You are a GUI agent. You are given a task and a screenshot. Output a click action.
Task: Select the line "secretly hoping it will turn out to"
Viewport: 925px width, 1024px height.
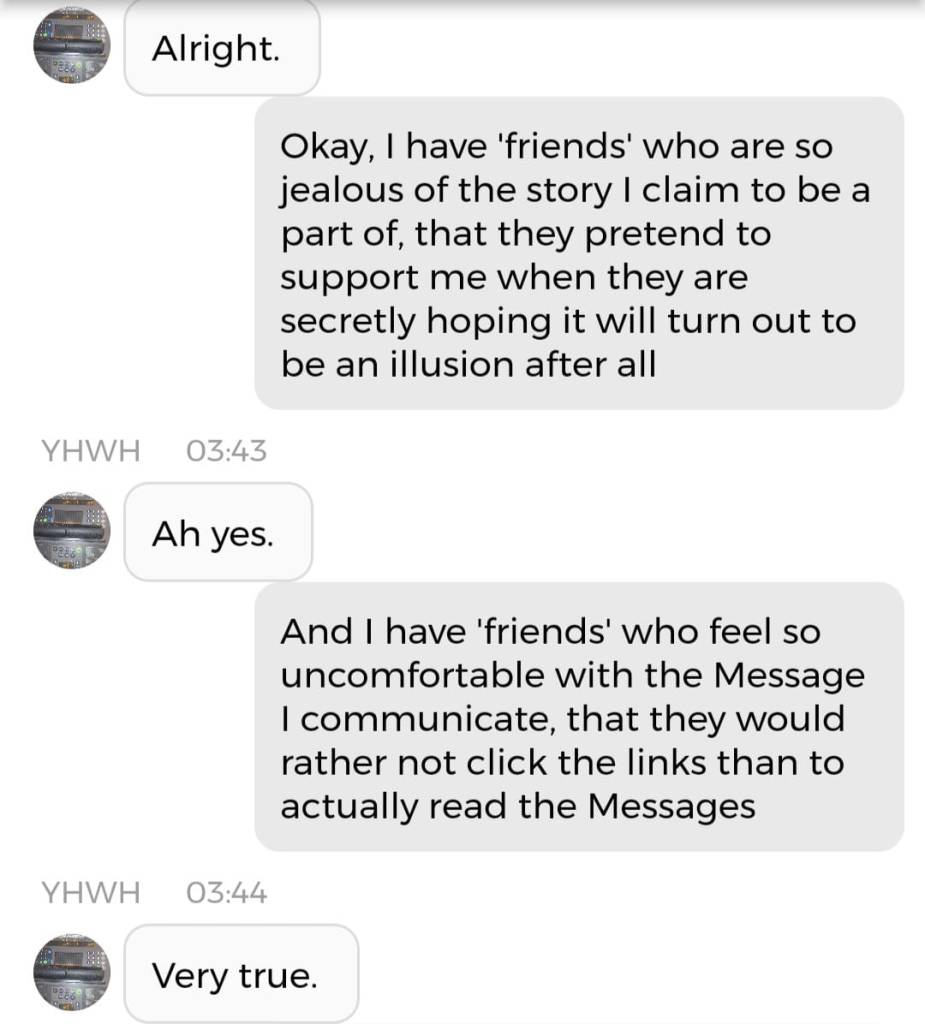click(568, 321)
